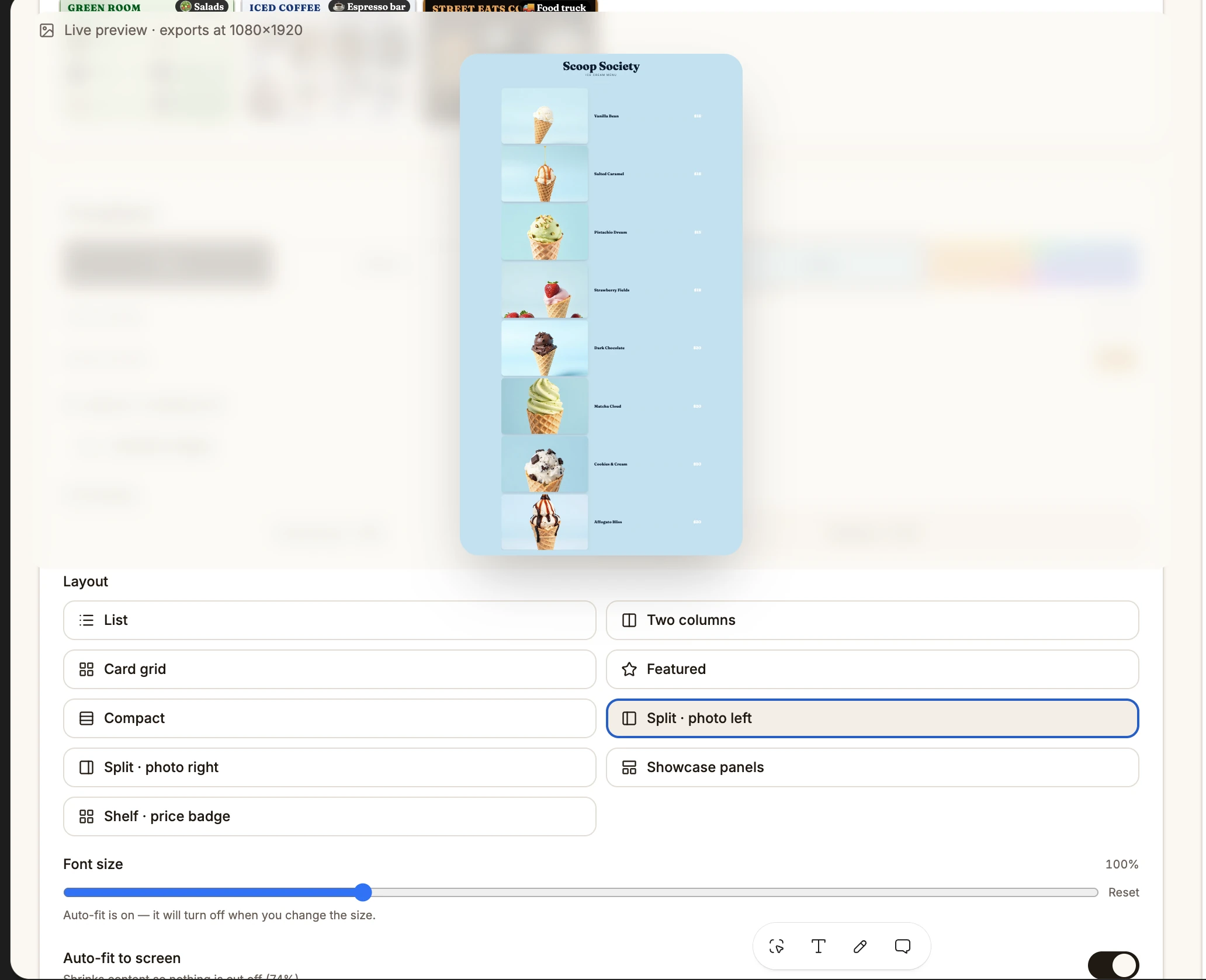Select the List layout option

click(x=330, y=620)
